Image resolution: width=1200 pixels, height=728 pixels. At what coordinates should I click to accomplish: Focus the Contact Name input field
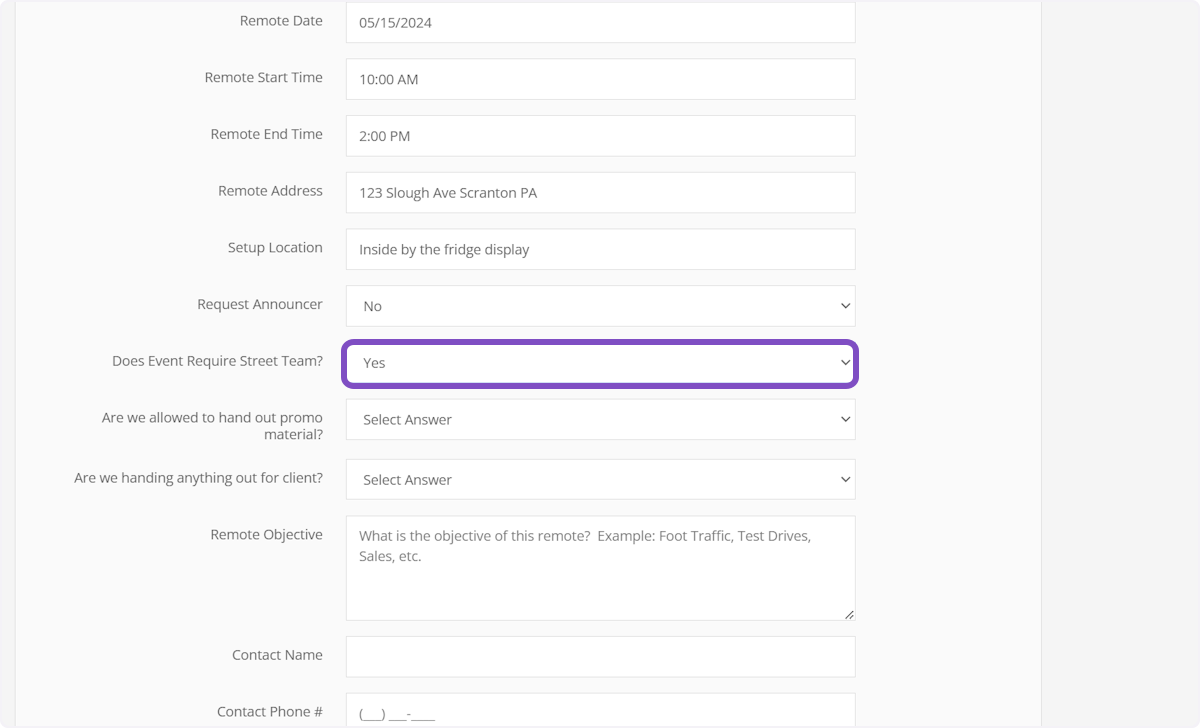[600, 657]
